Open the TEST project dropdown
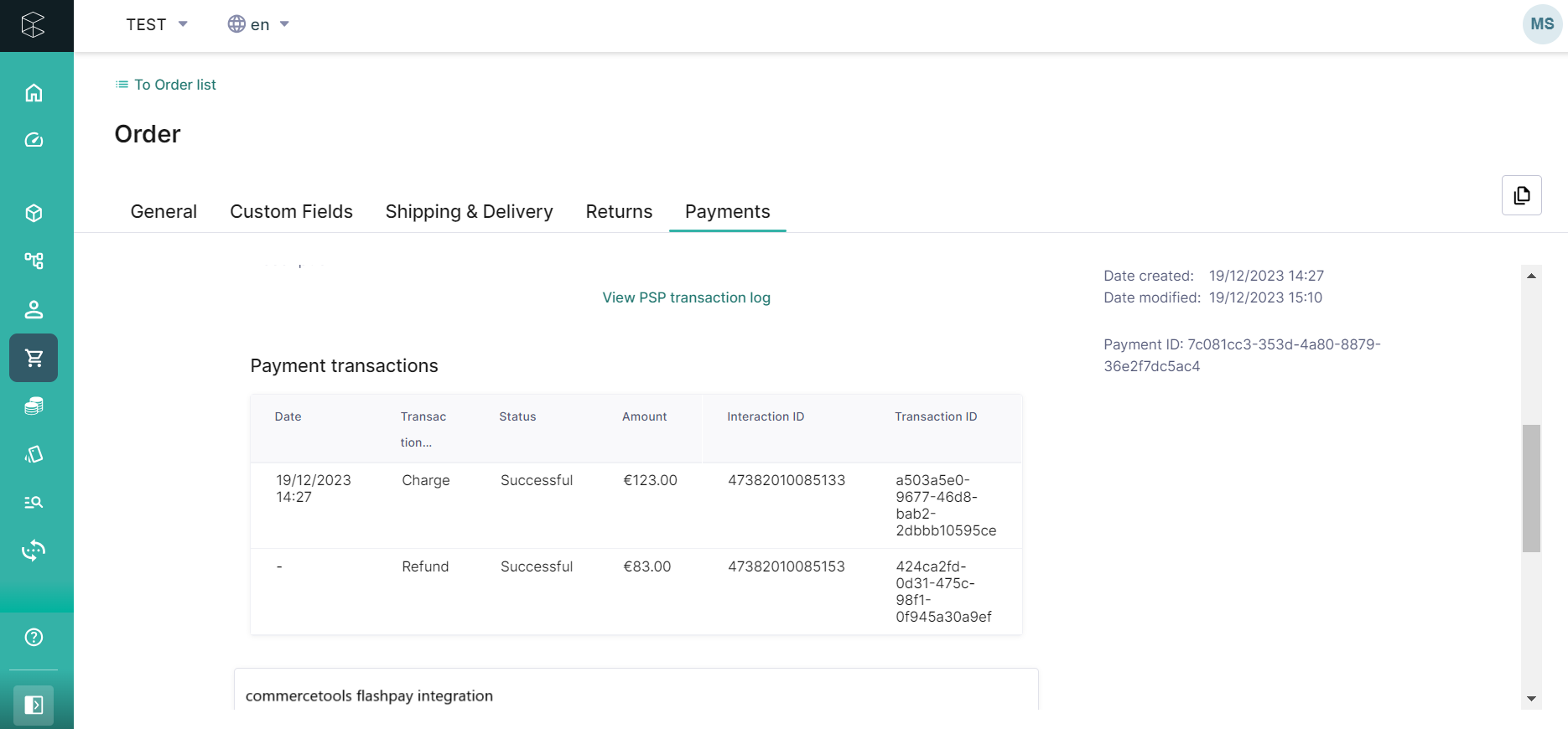The image size is (1568, 729). pos(157,24)
